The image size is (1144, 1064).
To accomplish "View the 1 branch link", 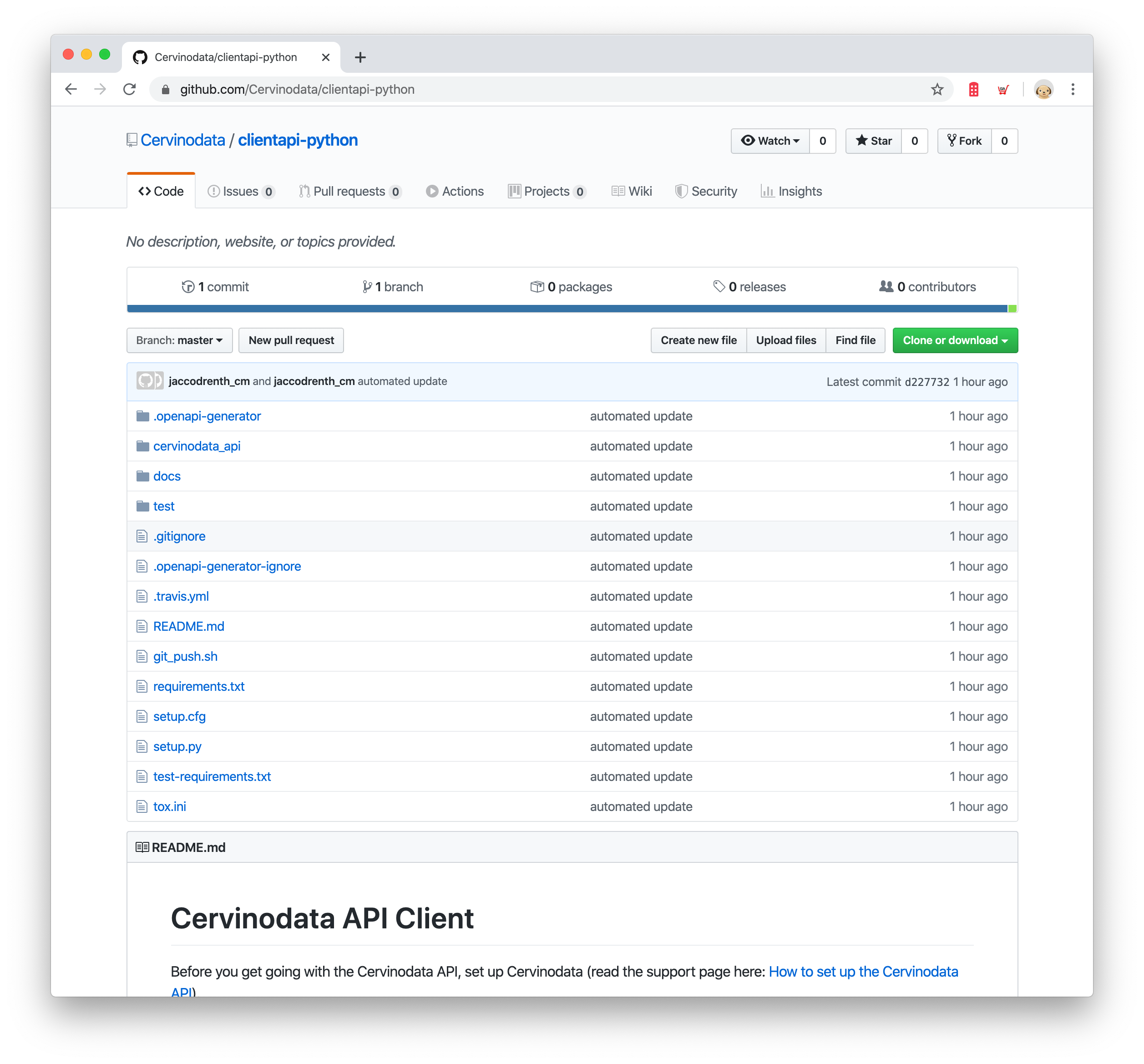I will (x=393, y=287).
